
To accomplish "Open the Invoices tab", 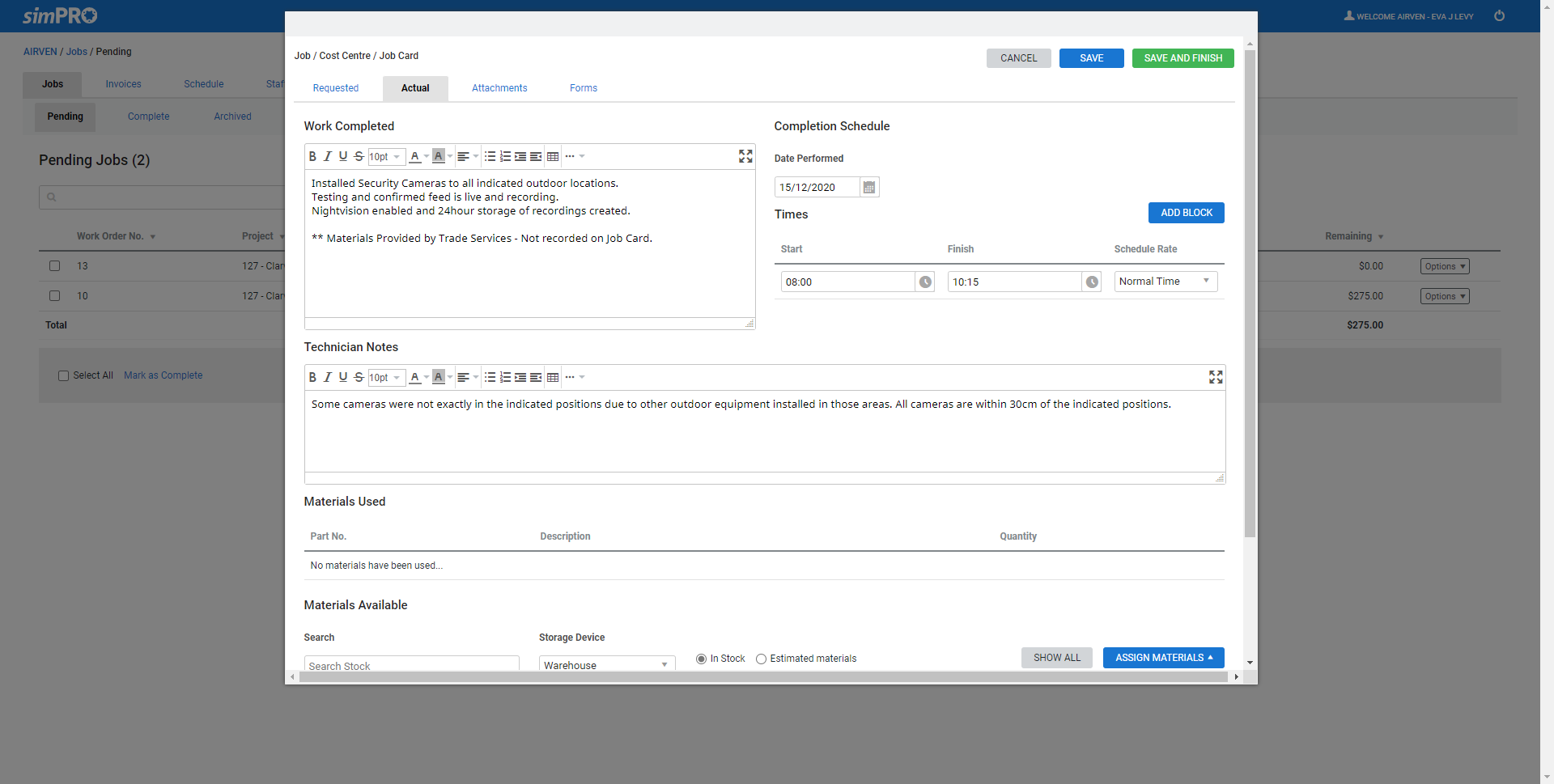I will [123, 84].
